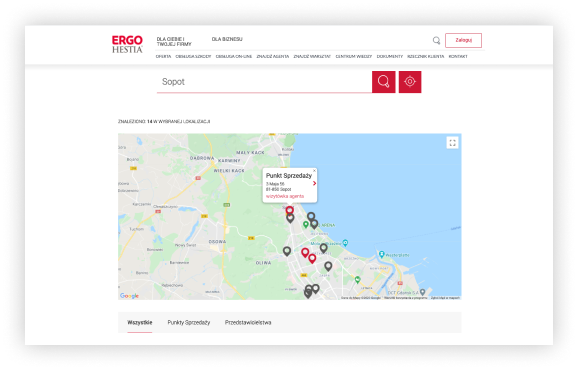Click the red search button beside Sopot field
Screen dimensions: 578x370
click(383, 82)
